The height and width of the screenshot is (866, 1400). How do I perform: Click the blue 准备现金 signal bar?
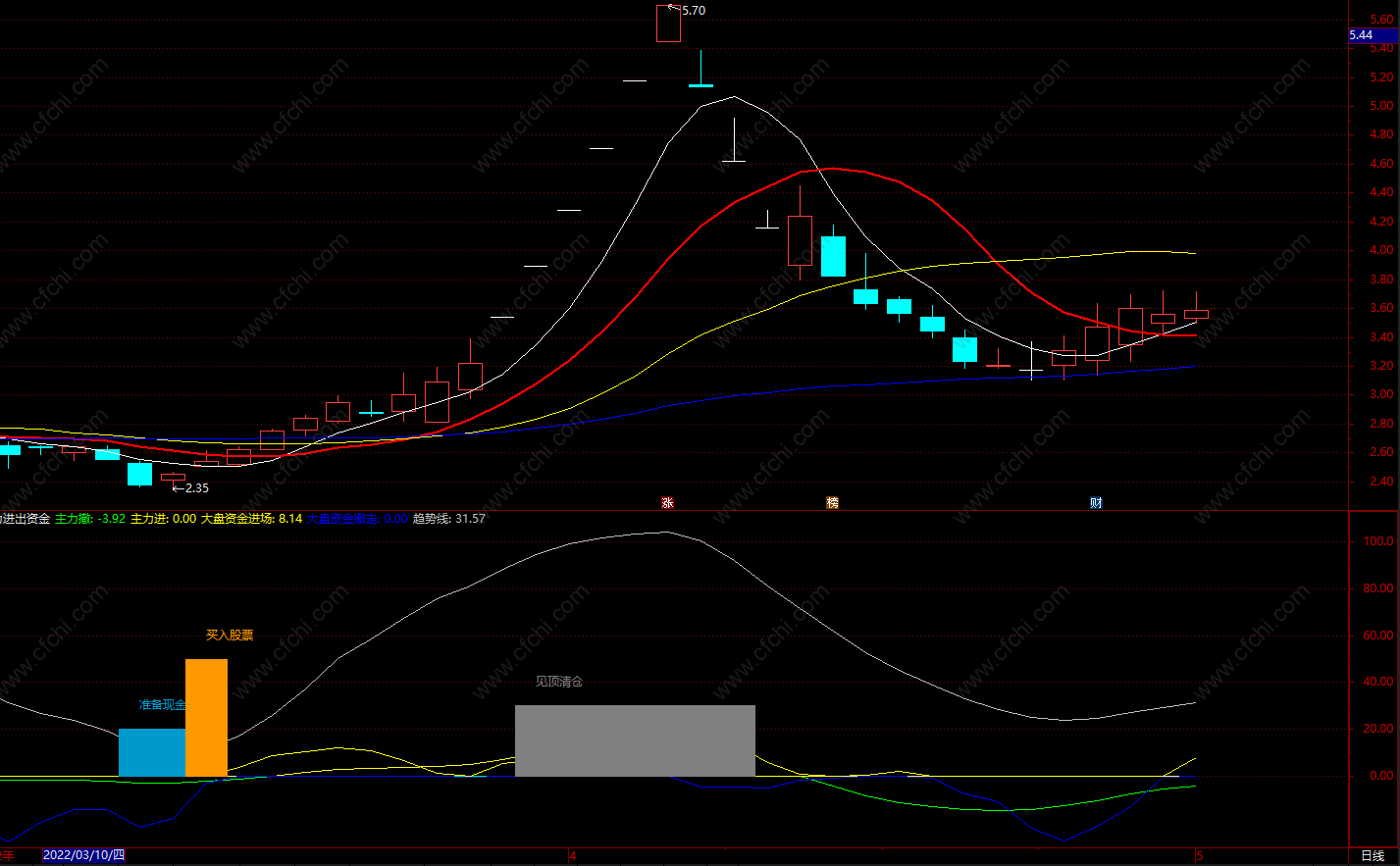[152, 752]
